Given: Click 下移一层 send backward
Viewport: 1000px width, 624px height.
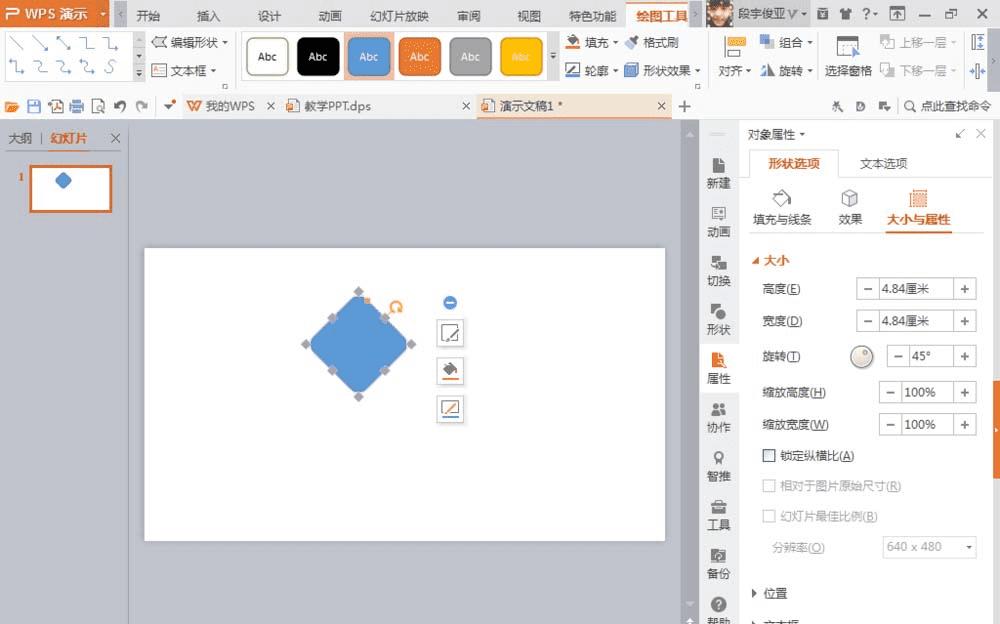Looking at the screenshot, I should [x=918, y=70].
